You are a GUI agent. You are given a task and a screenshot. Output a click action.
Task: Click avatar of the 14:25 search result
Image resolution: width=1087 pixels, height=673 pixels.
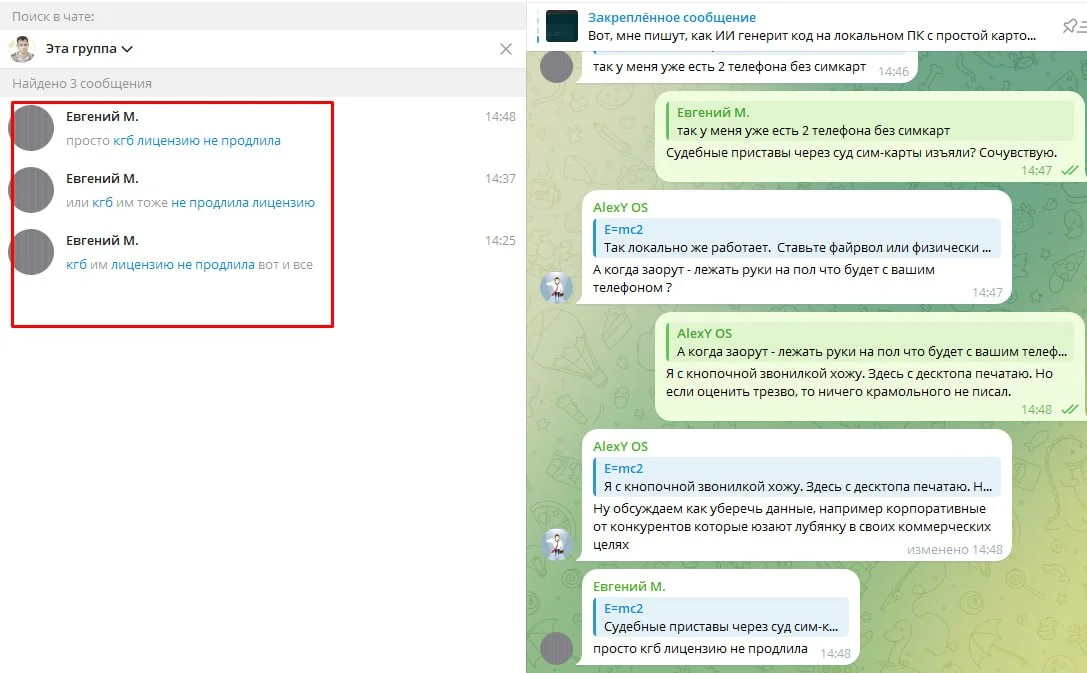click(31, 252)
